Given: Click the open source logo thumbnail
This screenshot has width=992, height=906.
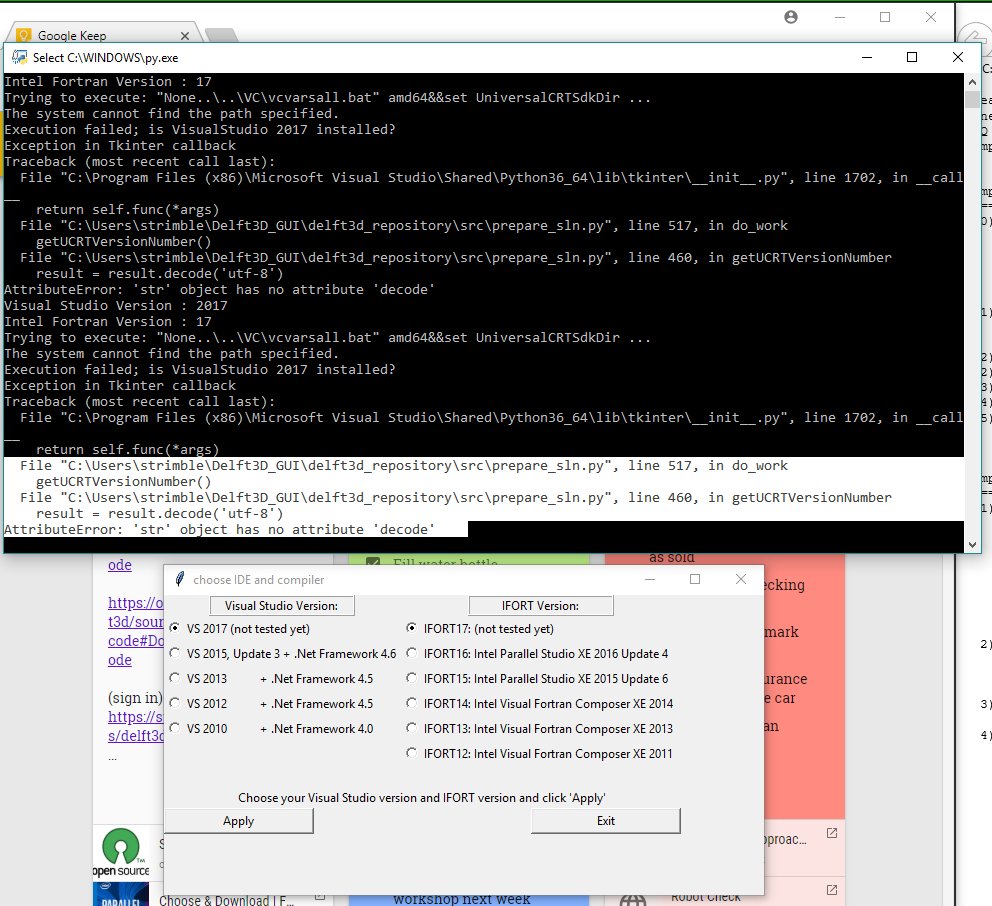Looking at the screenshot, I should [x=121, y=852].
